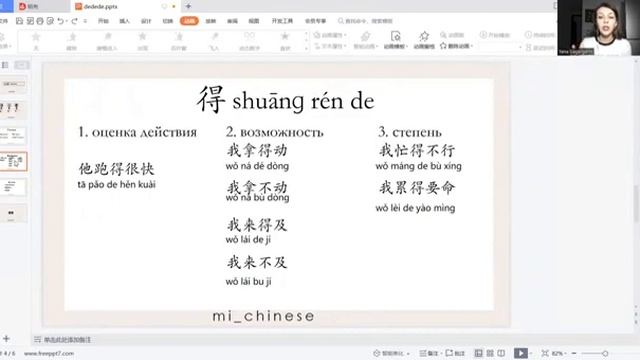The height and width of the screenshot is (360, 640).
Task: Open the undo history dropdown arrow
Action: click(67, 21)
